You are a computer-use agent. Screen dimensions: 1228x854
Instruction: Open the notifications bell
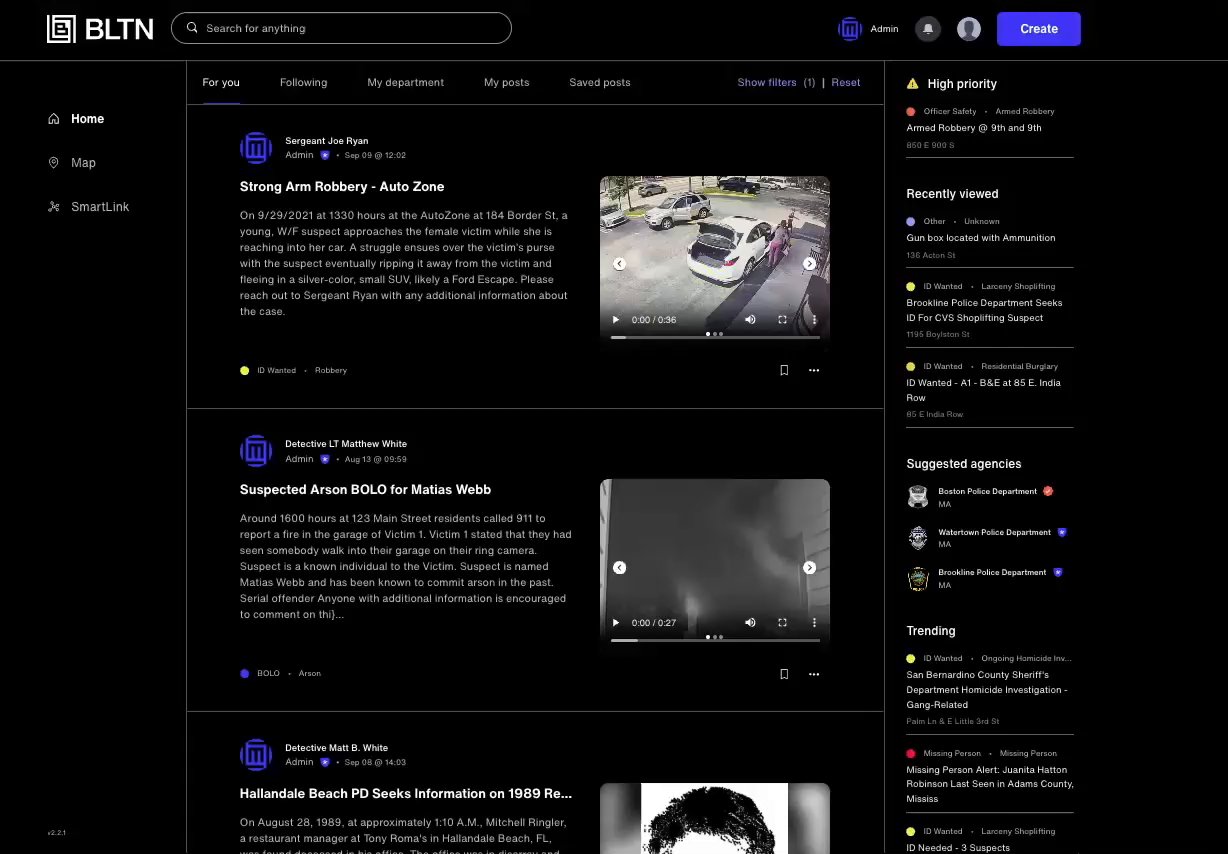pos(928,29)
